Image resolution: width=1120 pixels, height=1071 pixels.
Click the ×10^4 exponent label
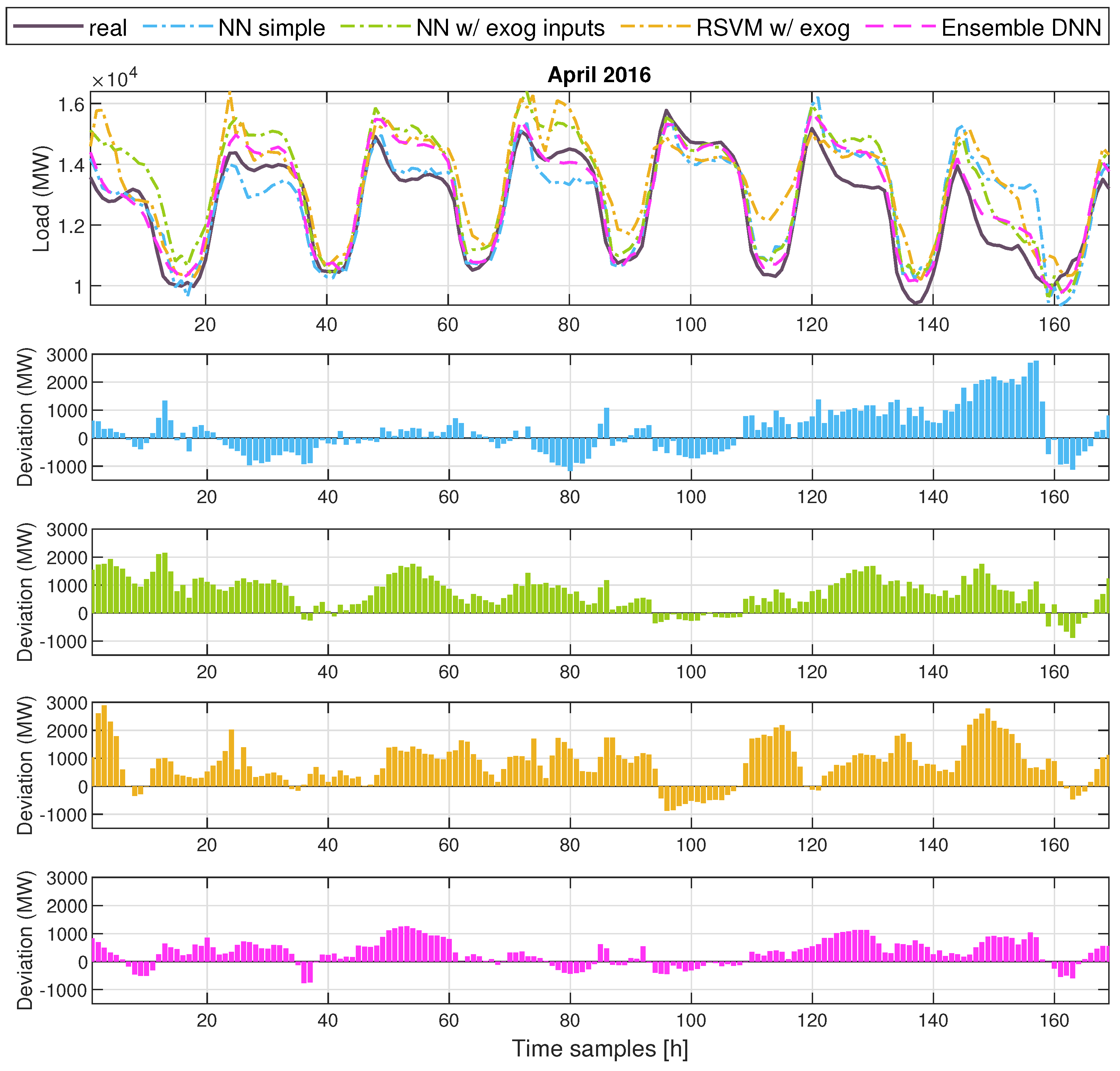pos(114,78)
